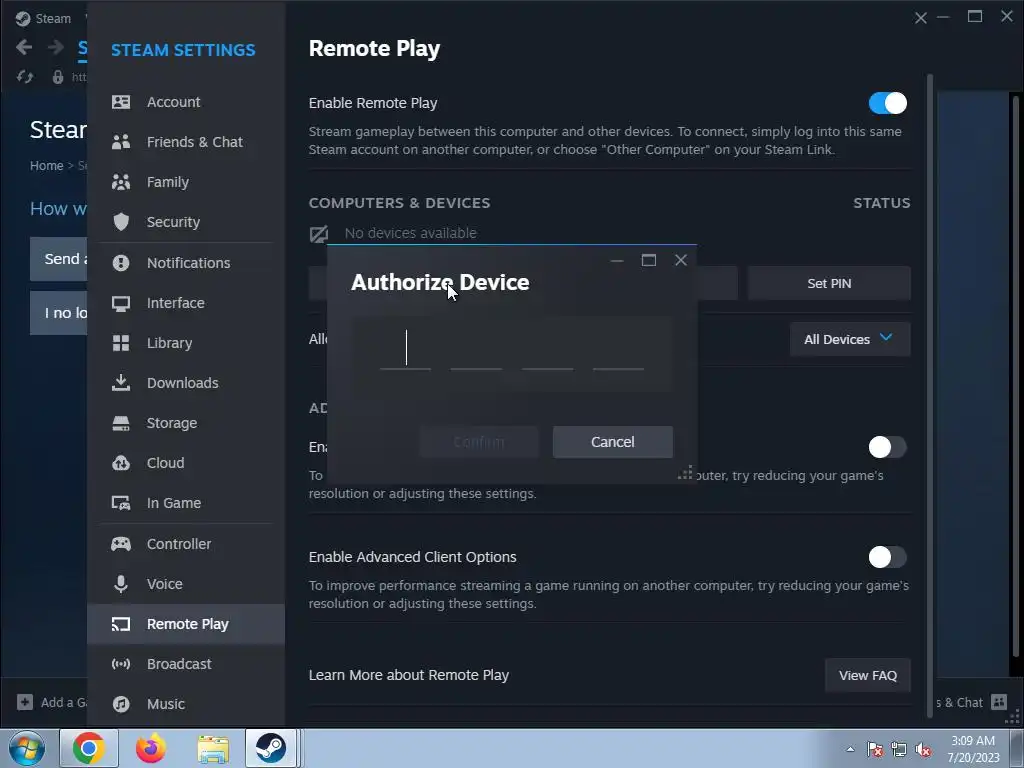Click the Interface monitor icon

121,303
